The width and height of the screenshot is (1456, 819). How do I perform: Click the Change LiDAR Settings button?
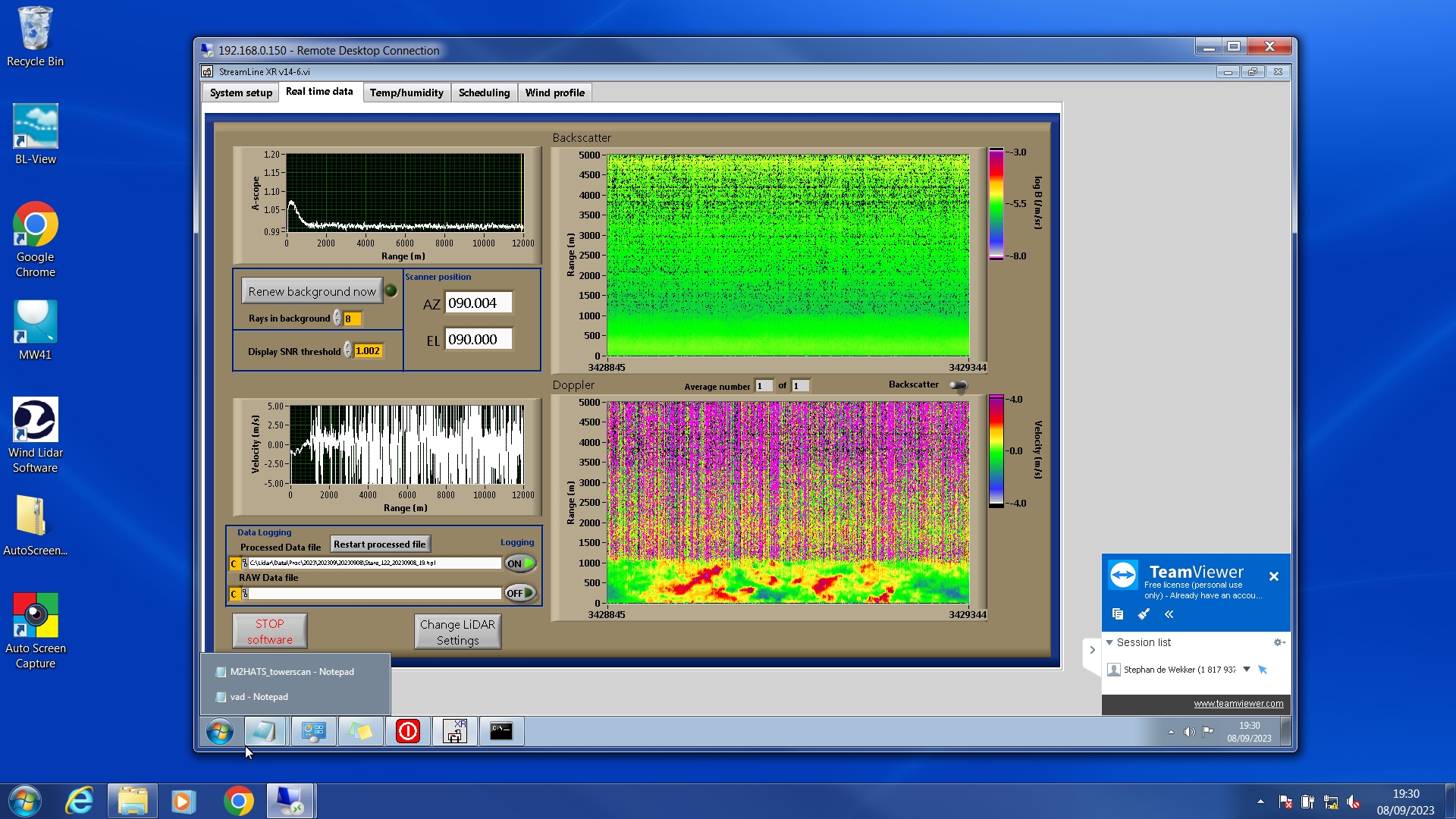tap(457, 632)
